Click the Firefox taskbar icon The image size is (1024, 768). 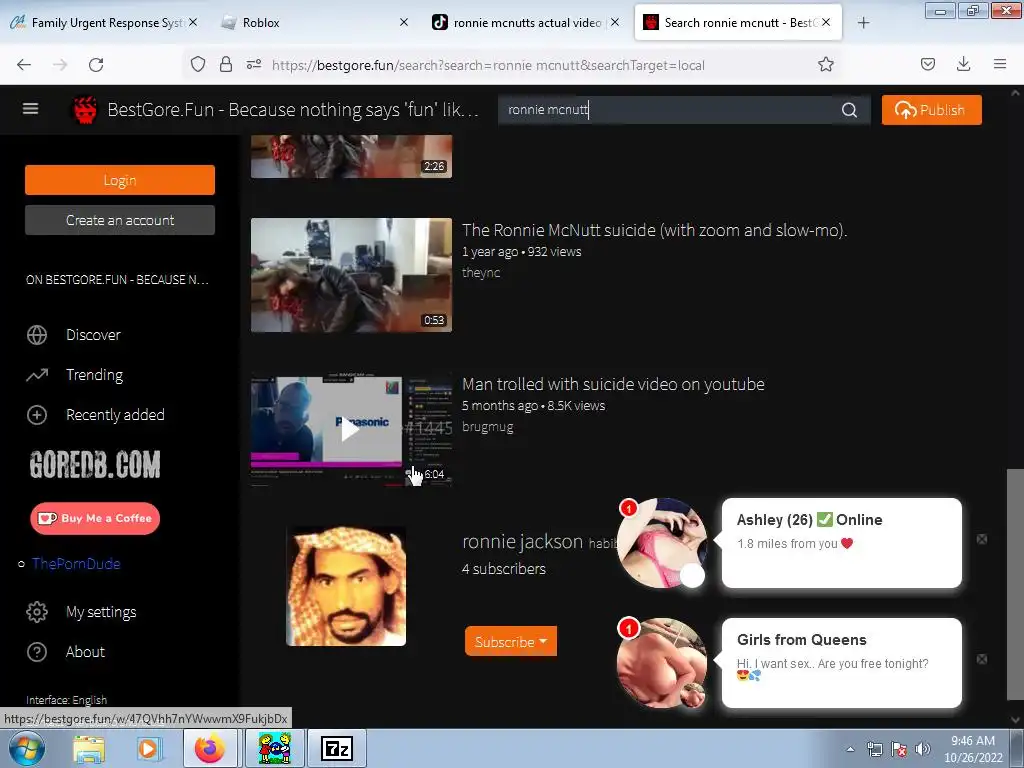pyautogui.click(x=210, y=748)
